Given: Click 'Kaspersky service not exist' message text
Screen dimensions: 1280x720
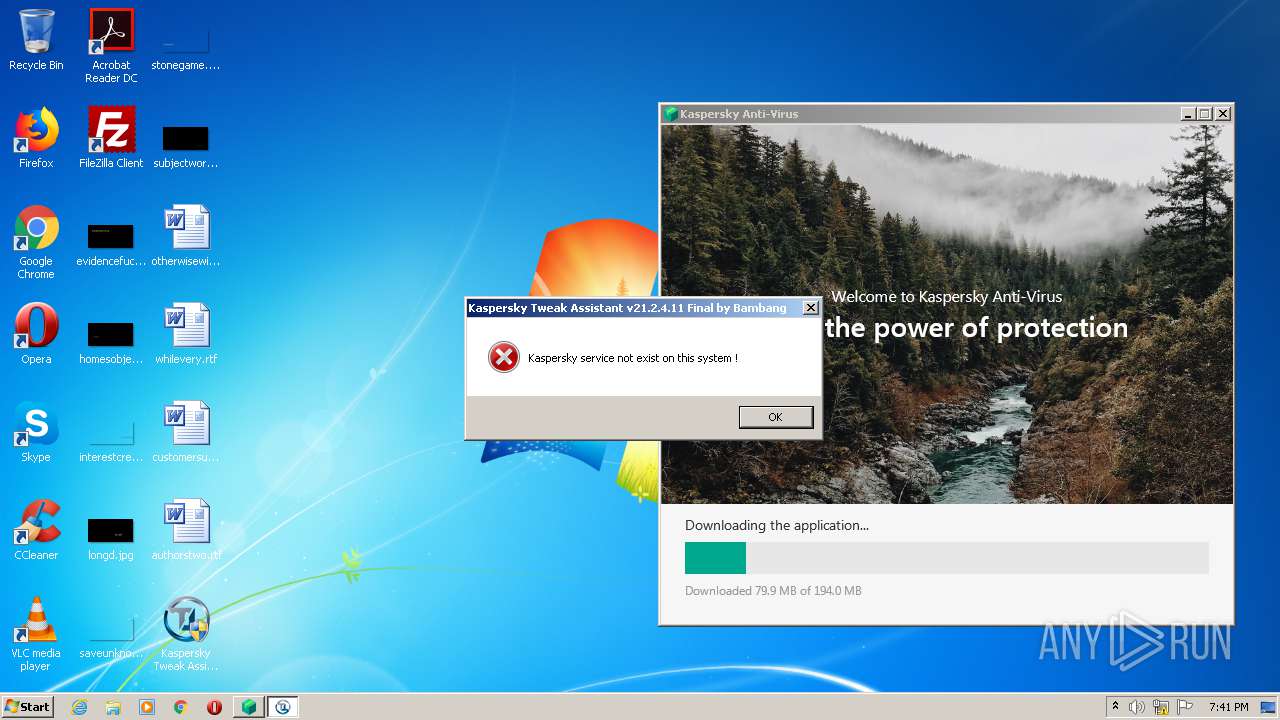Looking at the screenshot, I should coord(633,358).
